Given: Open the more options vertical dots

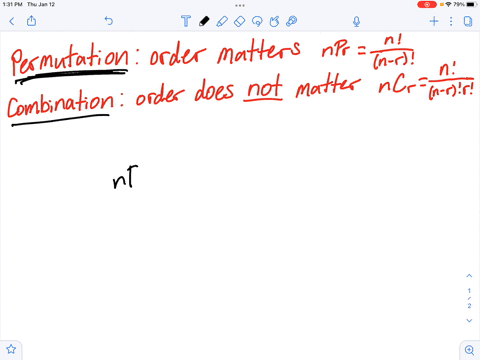Looking at the screenshot, I should (451, 21).
